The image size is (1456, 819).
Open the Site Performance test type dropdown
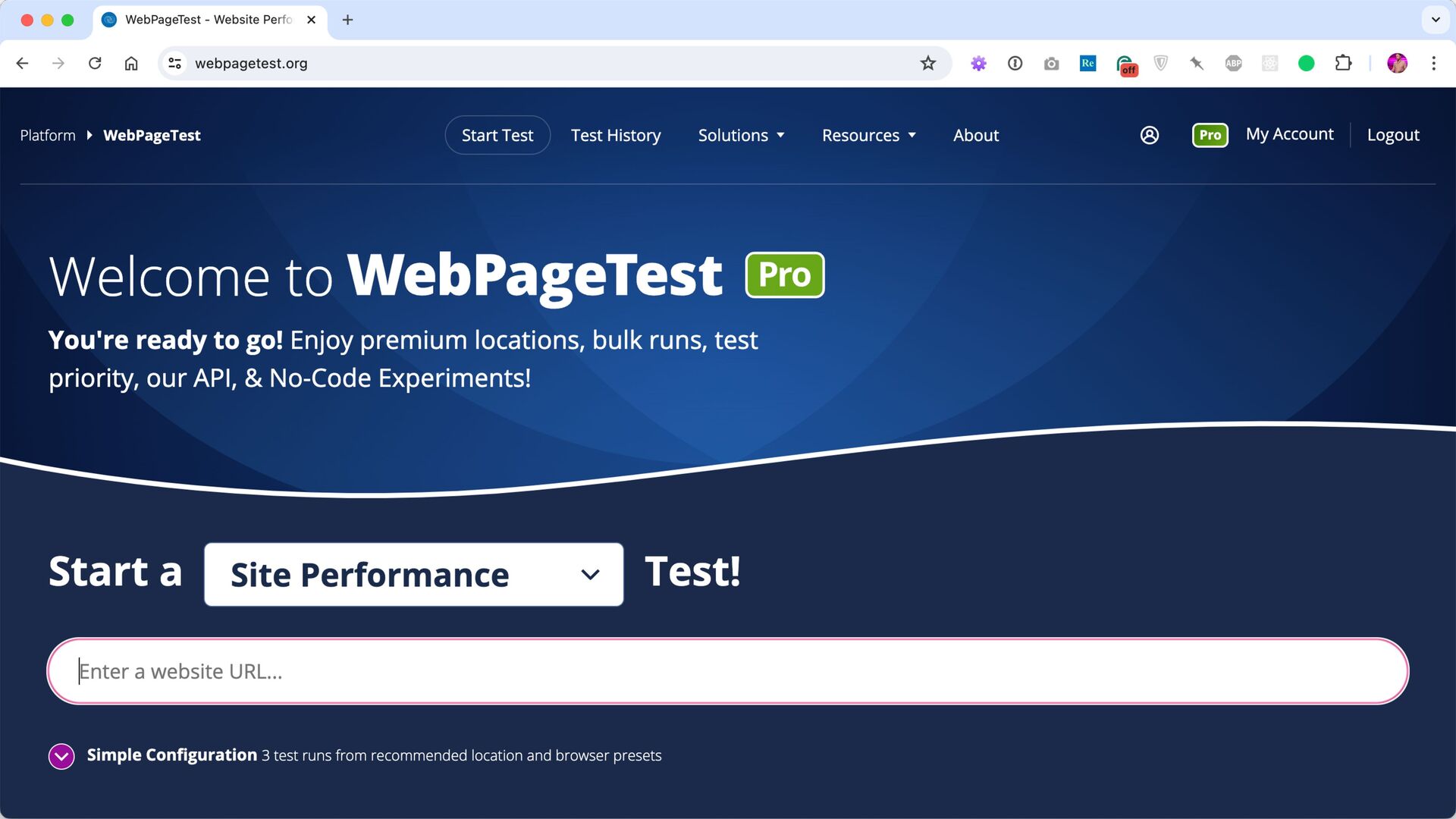[x=414, y=575]
